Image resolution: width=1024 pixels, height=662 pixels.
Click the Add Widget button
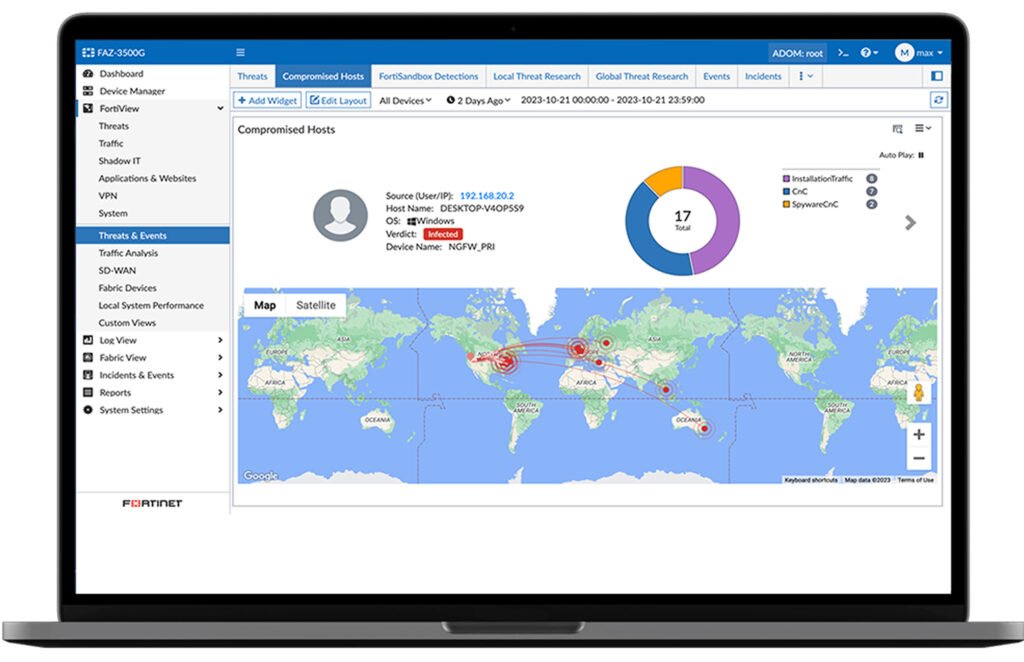click(x=267, y=100)
